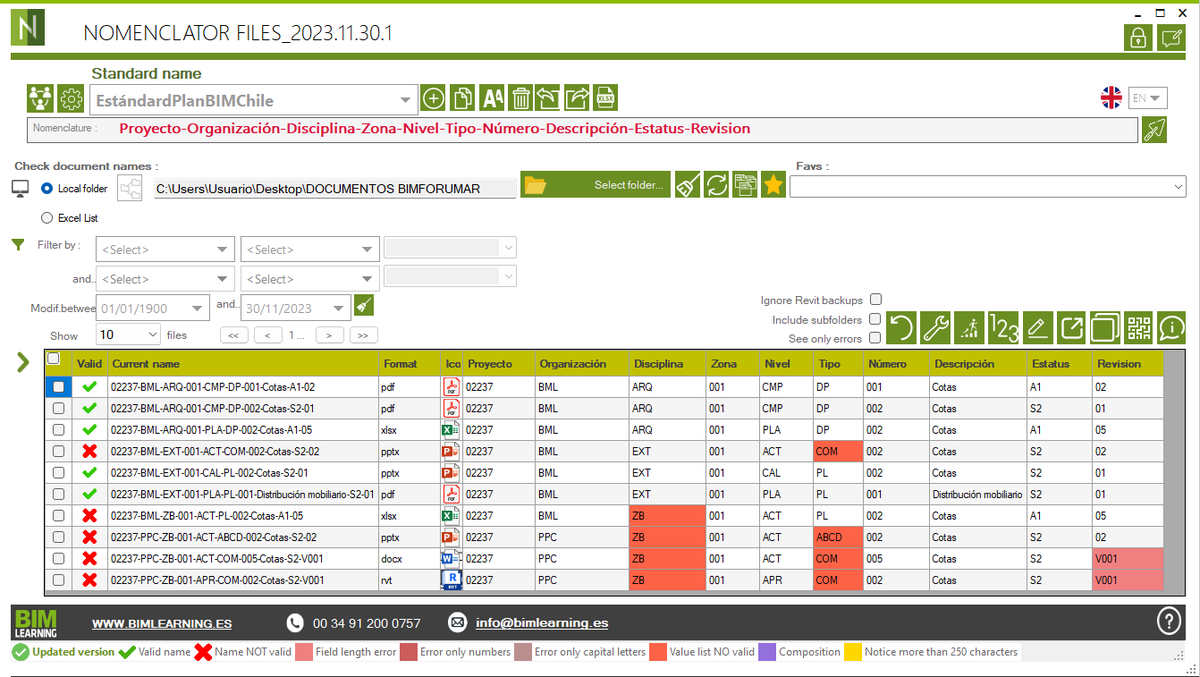Viewport: 1200px width, 677px height.
Task: Open the help question mark icon
Action: tap(1169, 621)
